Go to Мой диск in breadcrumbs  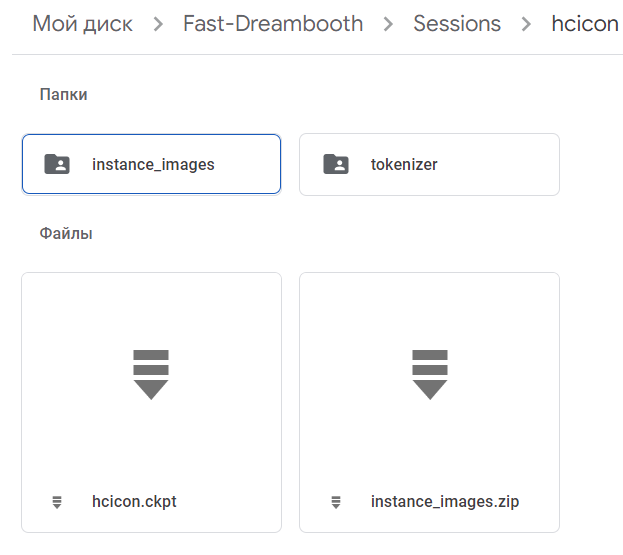[83, 24]
